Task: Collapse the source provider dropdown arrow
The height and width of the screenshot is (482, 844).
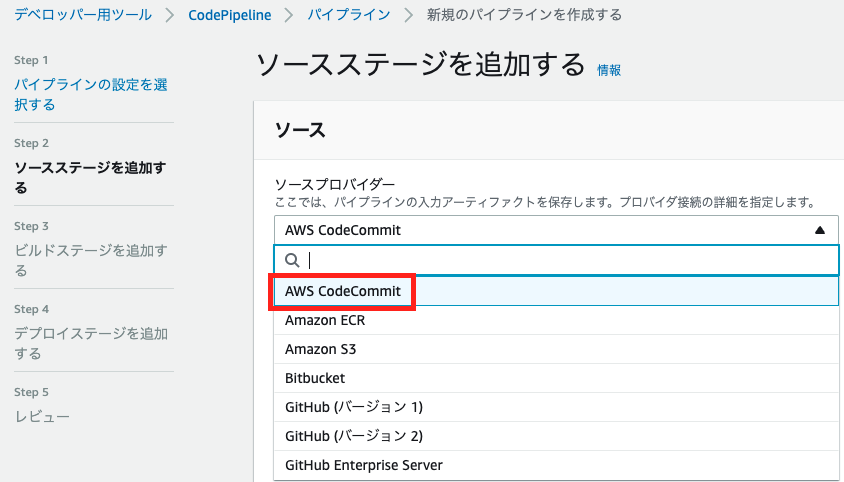Action: tap(820, 230)
